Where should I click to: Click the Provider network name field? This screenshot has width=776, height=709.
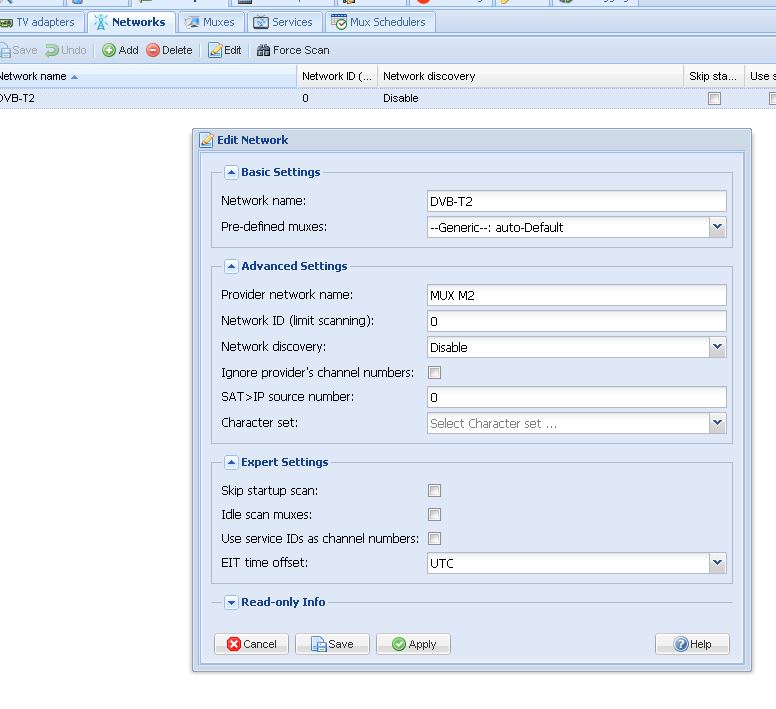(x=576, y=295)
